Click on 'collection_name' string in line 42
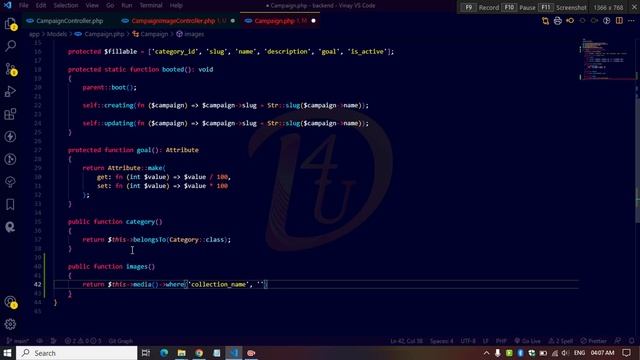This screenshot has height=360, width=640. [x=218, y=284]
